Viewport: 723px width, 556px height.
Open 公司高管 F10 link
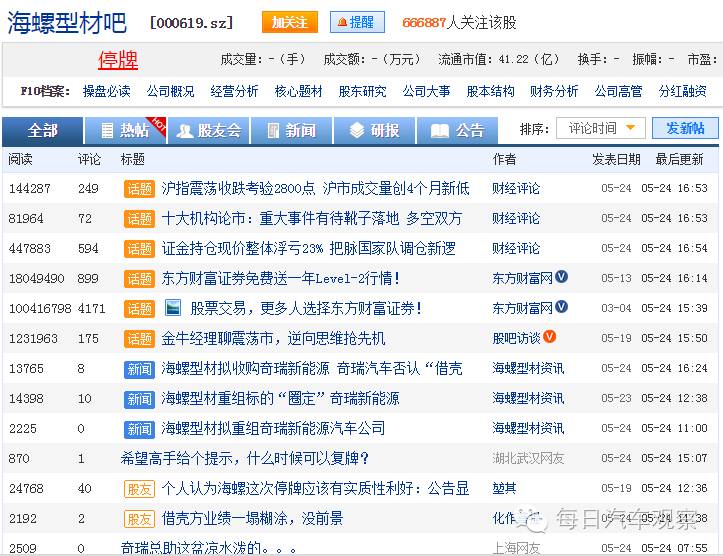tap(618, 91)
